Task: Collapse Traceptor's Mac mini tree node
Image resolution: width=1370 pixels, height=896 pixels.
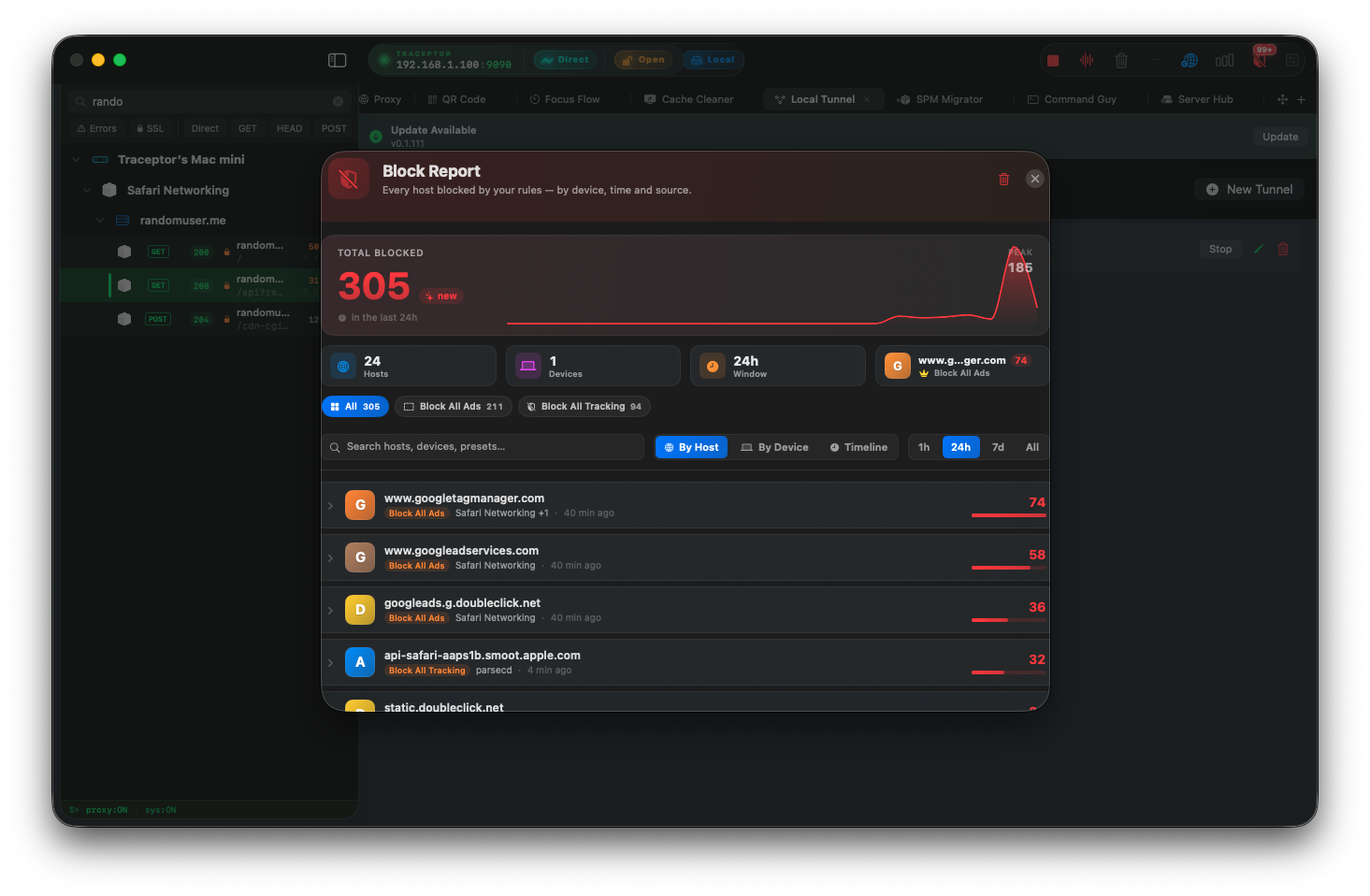Action: 76,160
